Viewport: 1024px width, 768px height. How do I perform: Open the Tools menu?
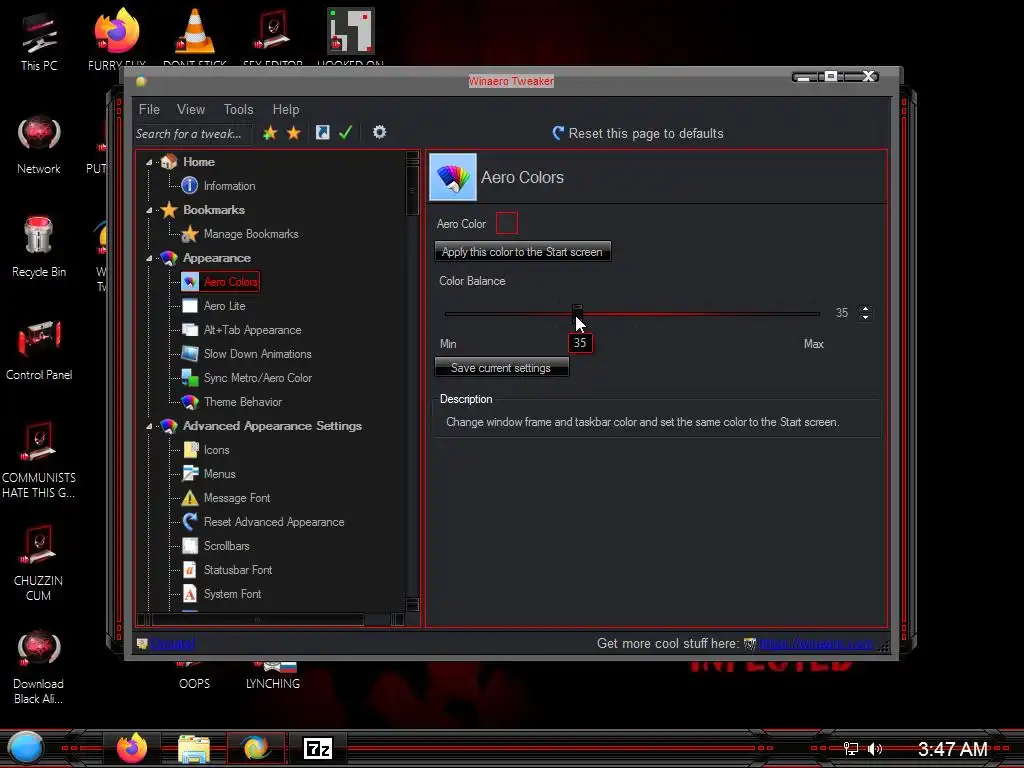(238, 109)
